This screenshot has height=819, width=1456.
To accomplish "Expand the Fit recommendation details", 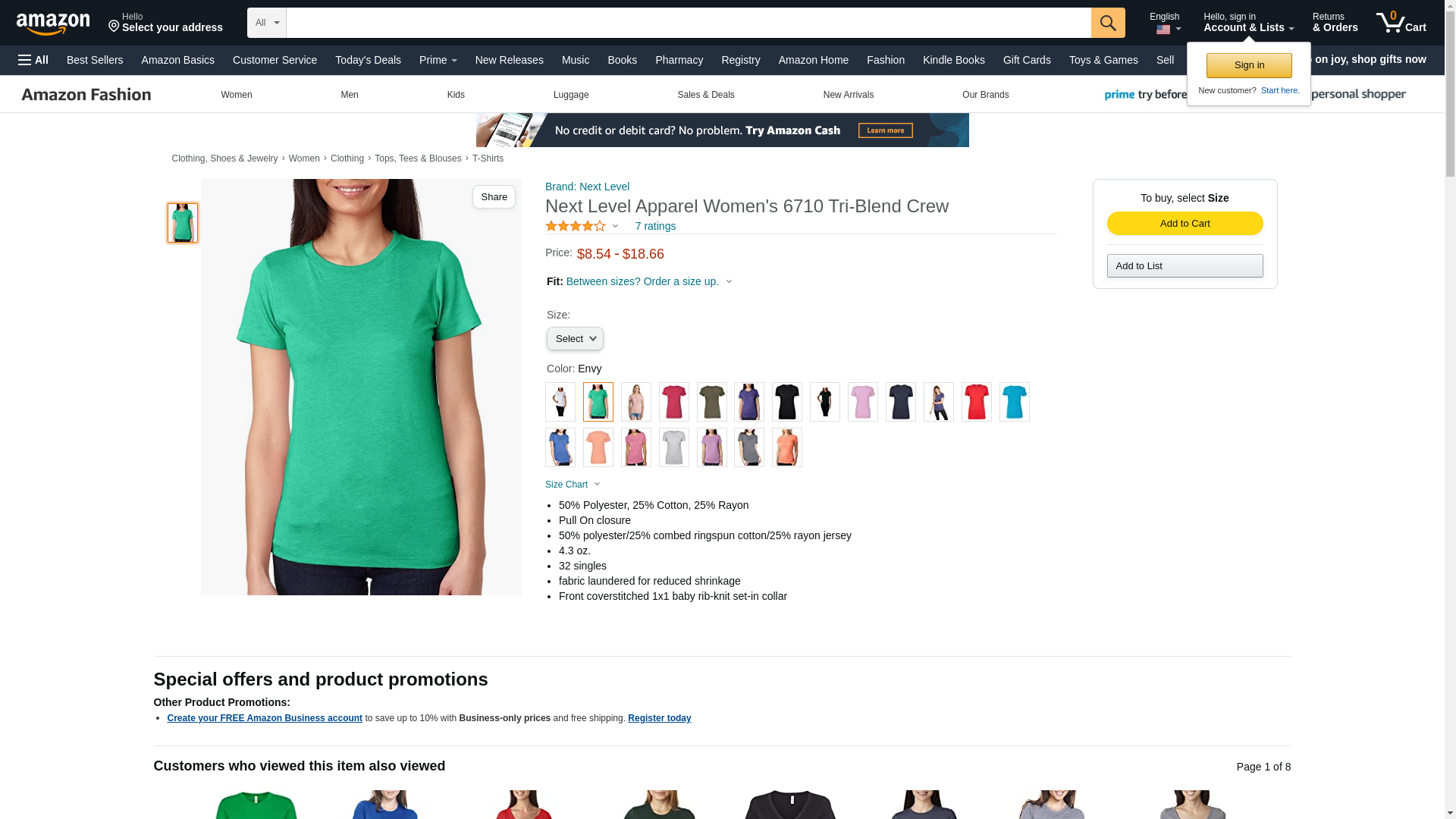I will point(641,281).
